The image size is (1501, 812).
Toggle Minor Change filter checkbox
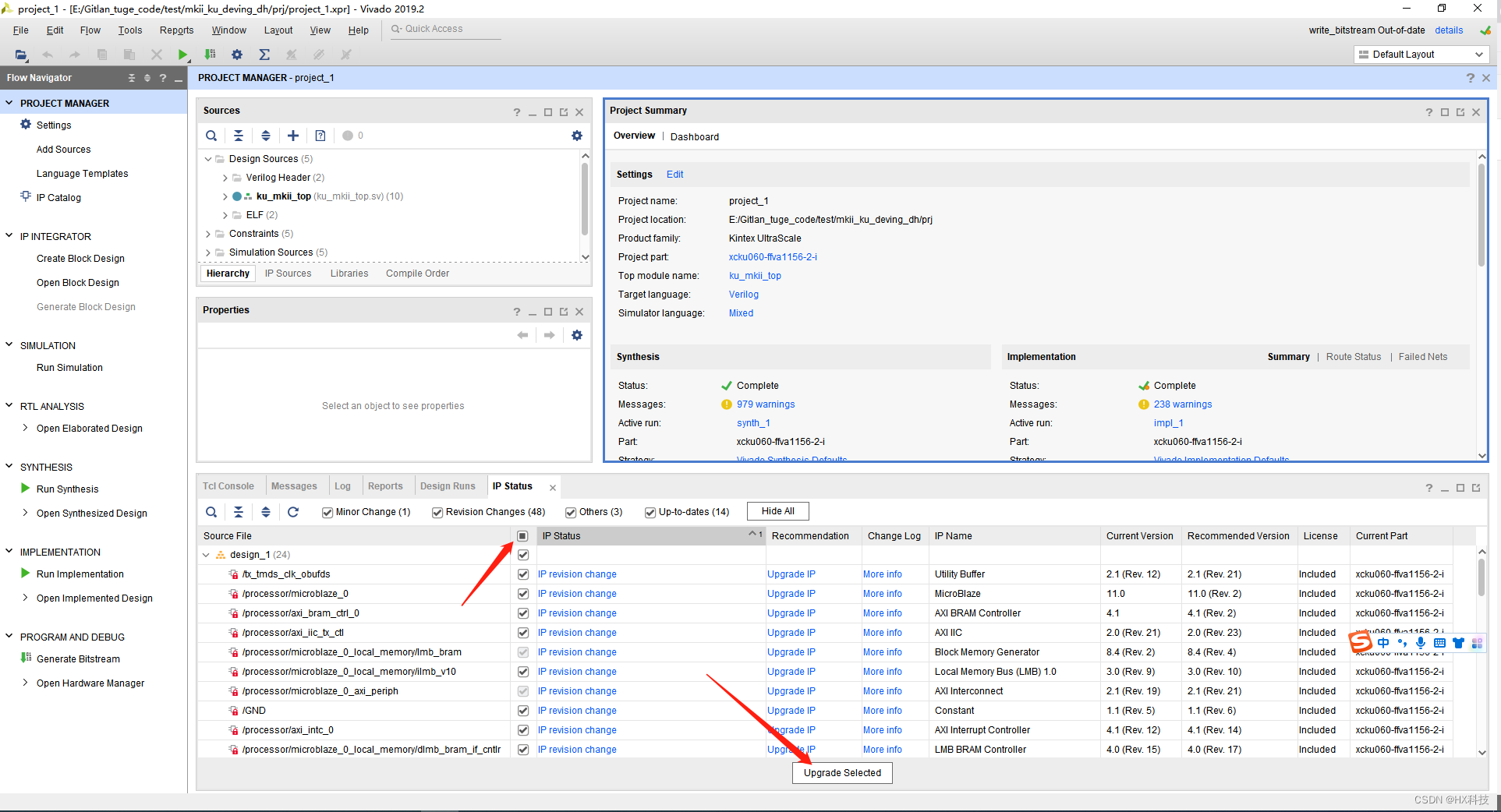click(327, 512)
